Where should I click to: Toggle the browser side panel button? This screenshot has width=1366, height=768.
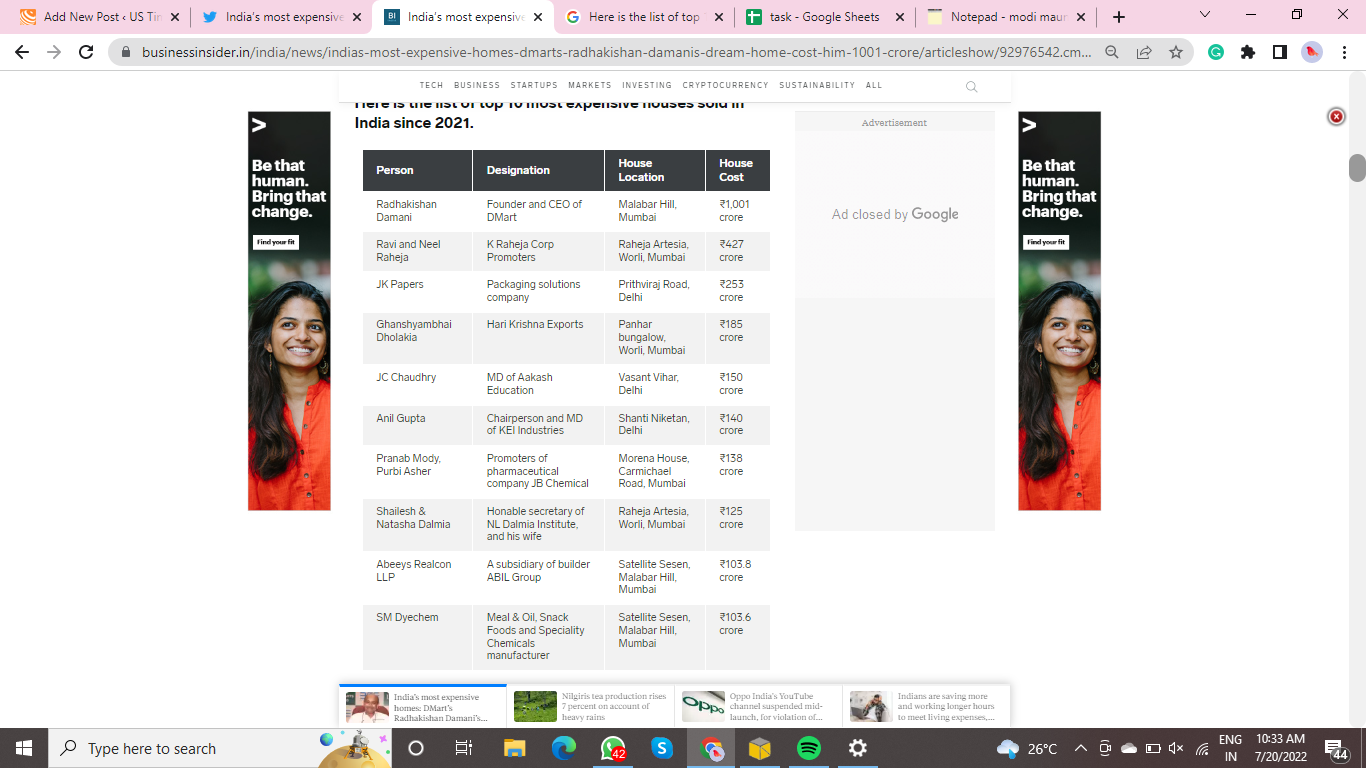pos(1280,52)
